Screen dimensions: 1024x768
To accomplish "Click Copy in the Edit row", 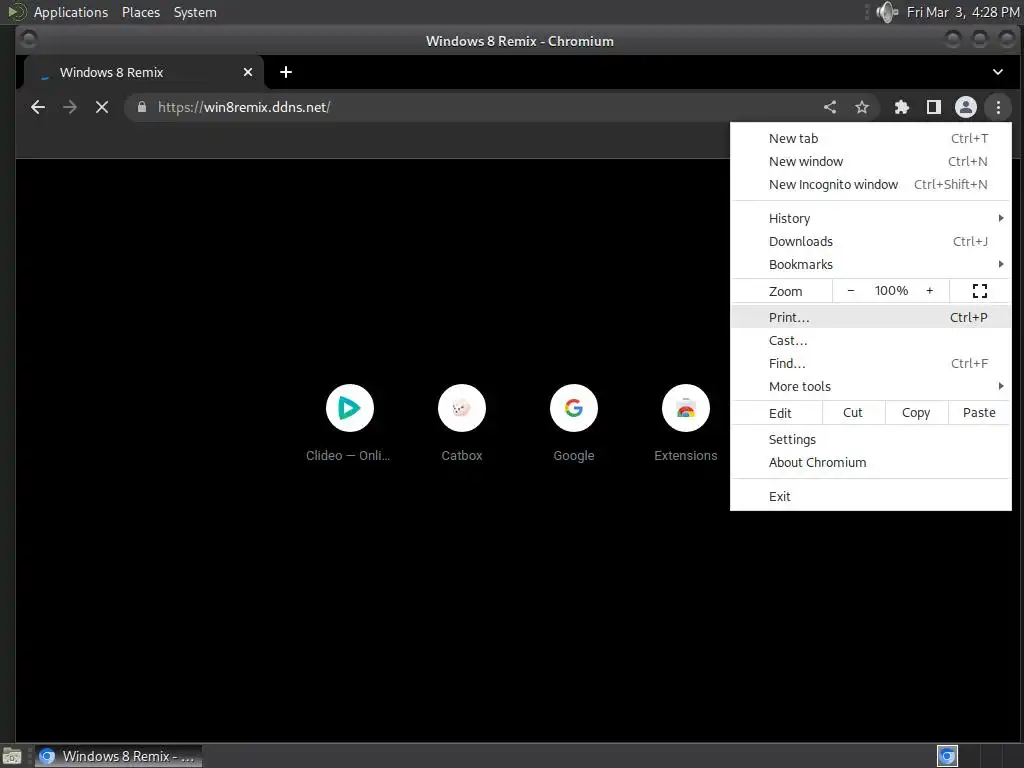I will click(x=916, y=413).
